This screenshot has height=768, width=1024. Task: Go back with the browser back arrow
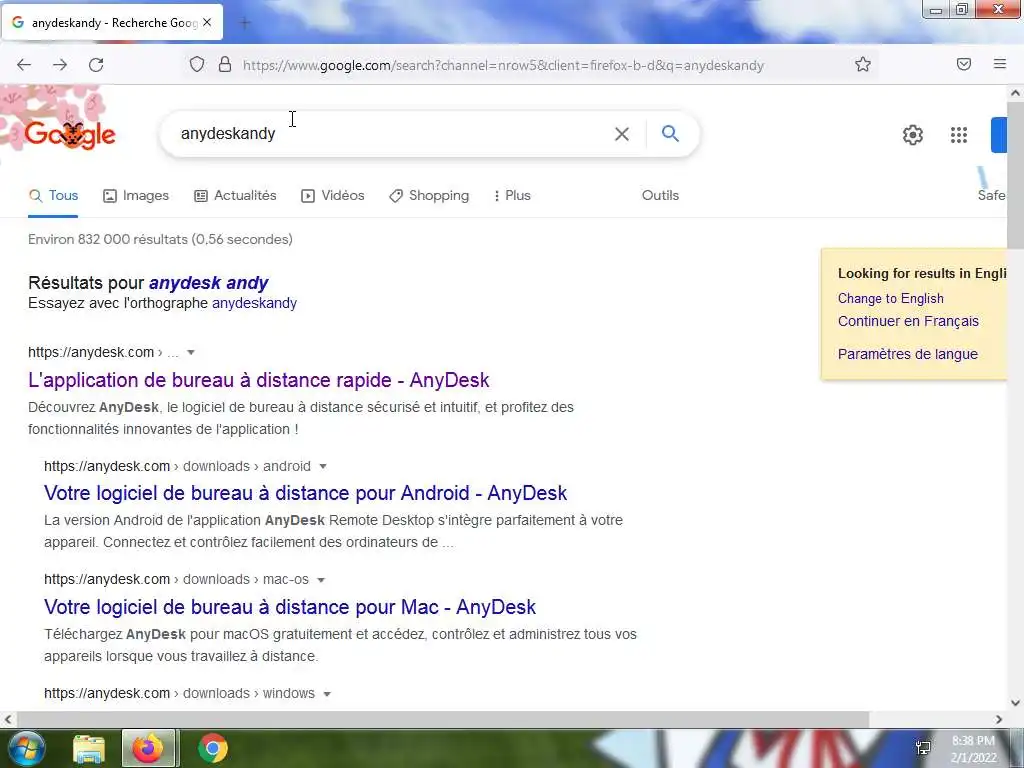tap(24, 65)
